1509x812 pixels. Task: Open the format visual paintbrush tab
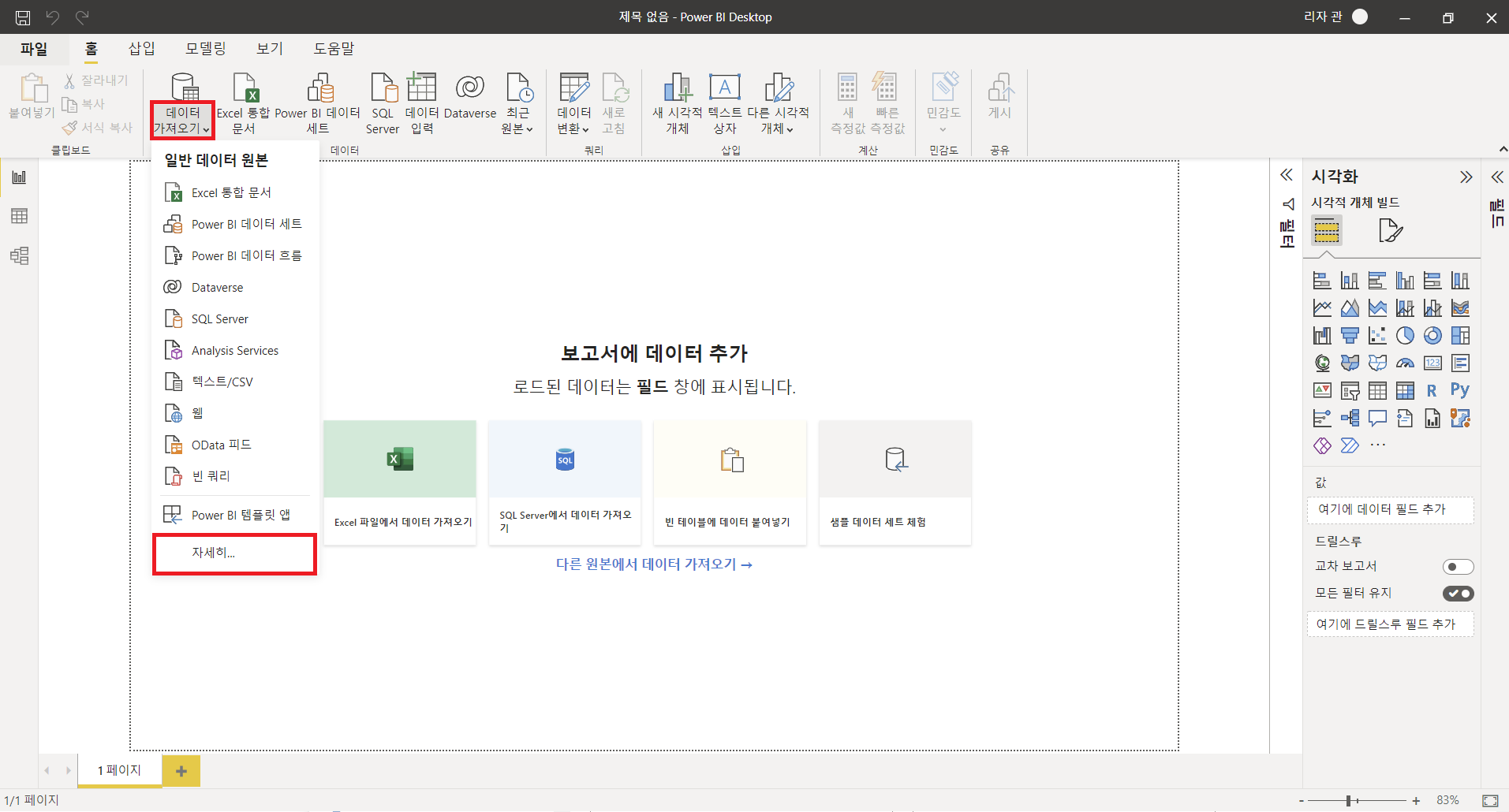[x=1391, y=231]
